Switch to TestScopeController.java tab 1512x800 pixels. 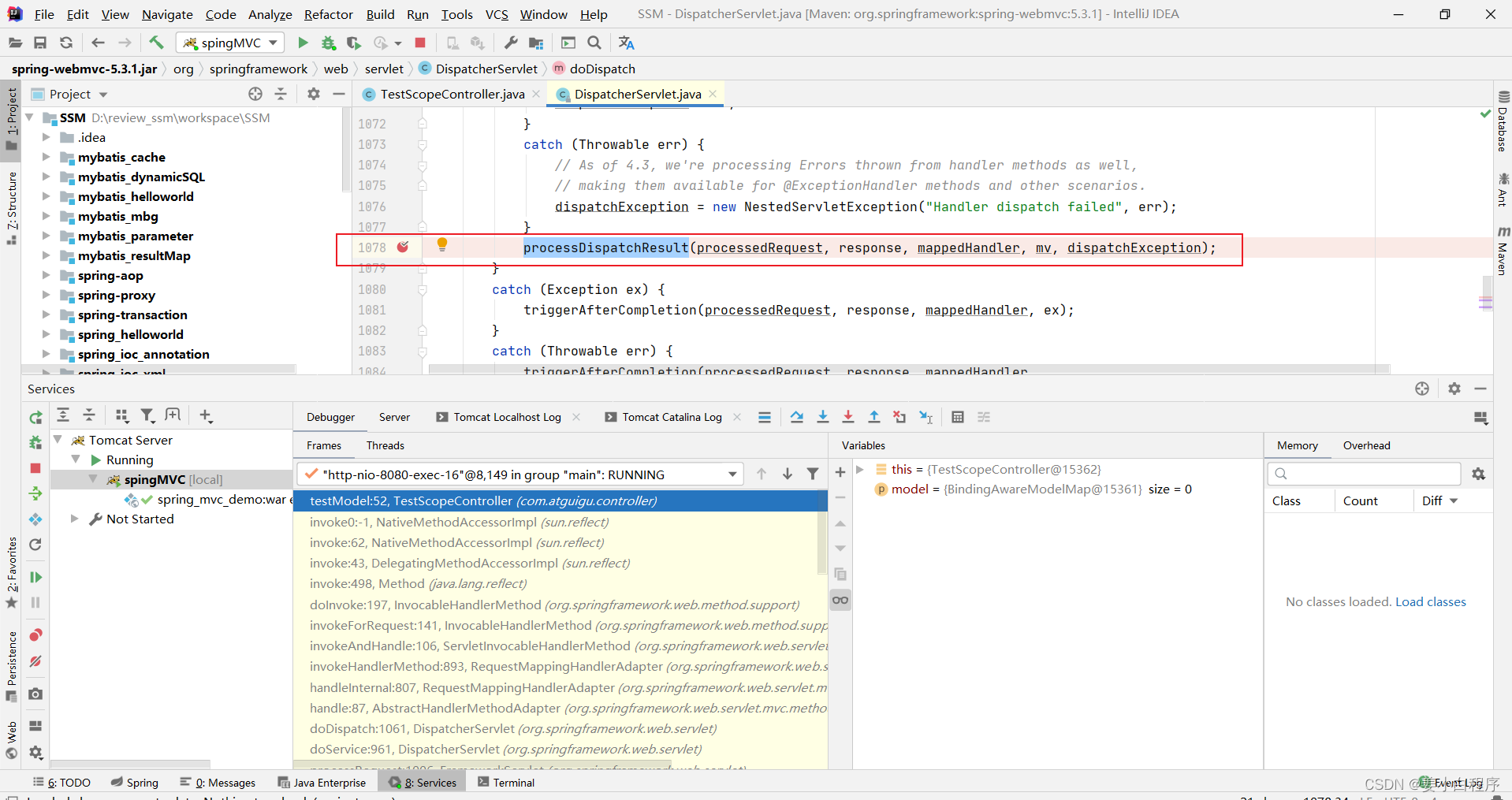(x=452, y=94)
